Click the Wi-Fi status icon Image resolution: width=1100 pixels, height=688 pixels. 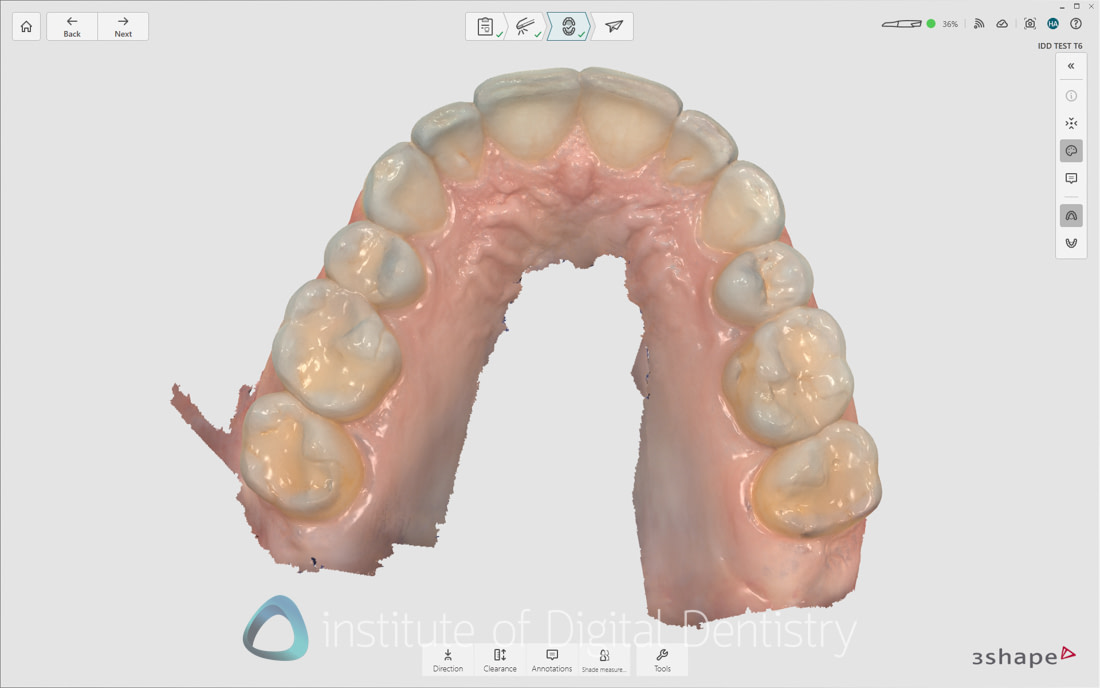[979, 23]
